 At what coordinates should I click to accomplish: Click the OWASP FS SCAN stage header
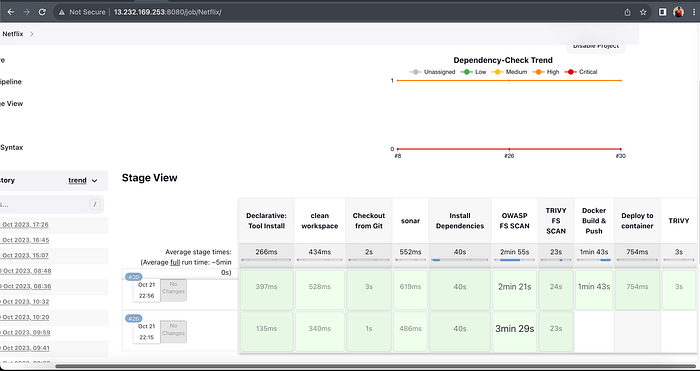(x=515, y=221)
